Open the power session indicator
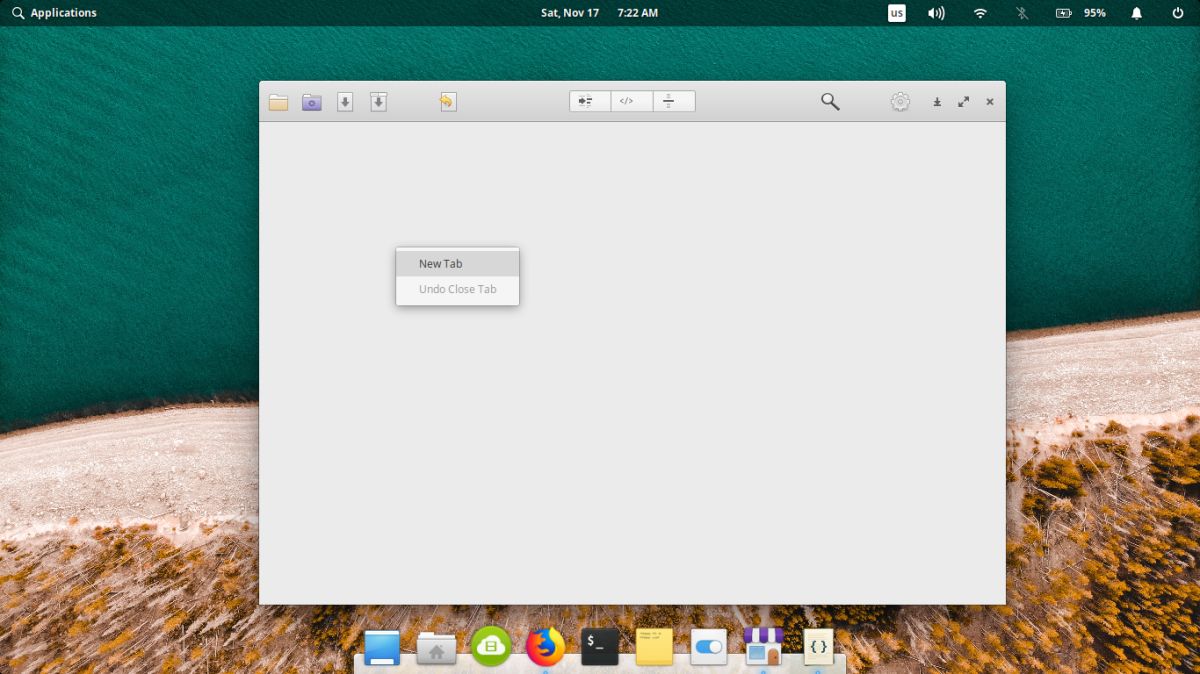 click(x=1177, y=13)
